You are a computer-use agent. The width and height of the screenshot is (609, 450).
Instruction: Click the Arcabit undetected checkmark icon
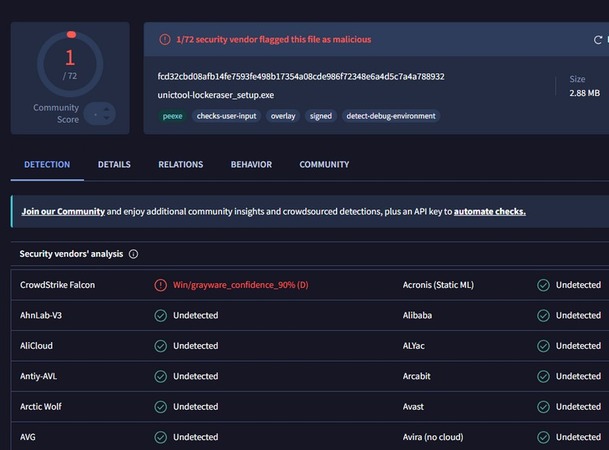click(x=543, y=376)
